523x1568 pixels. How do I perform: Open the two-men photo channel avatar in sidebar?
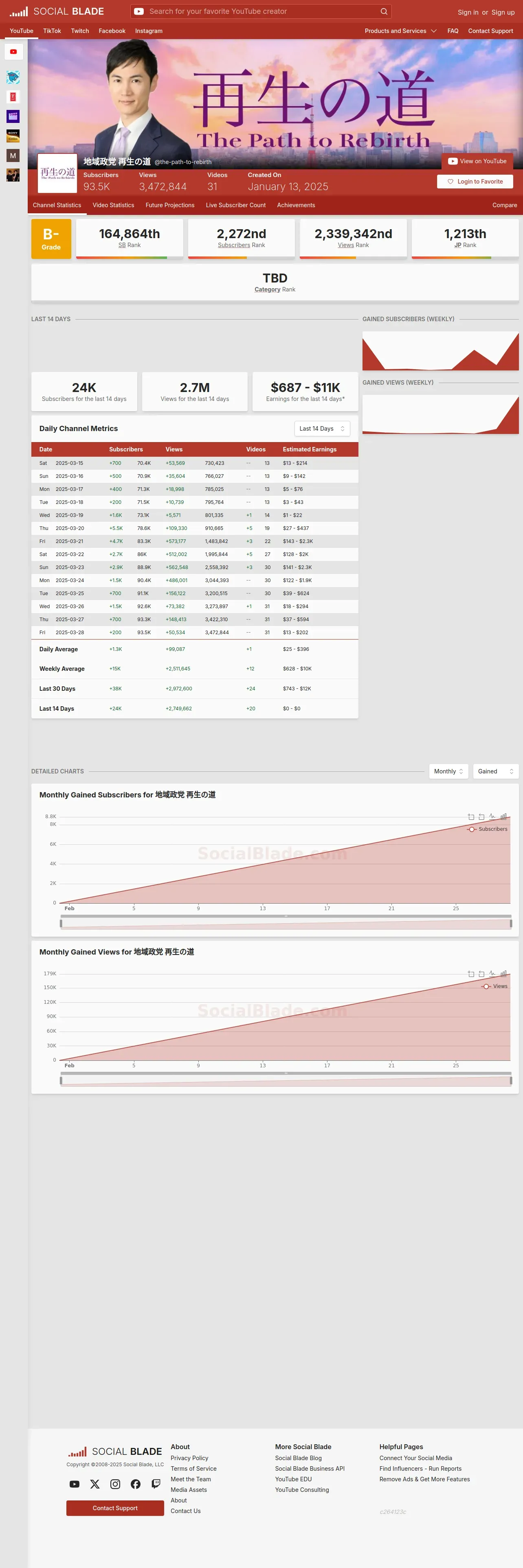[13, 175]
